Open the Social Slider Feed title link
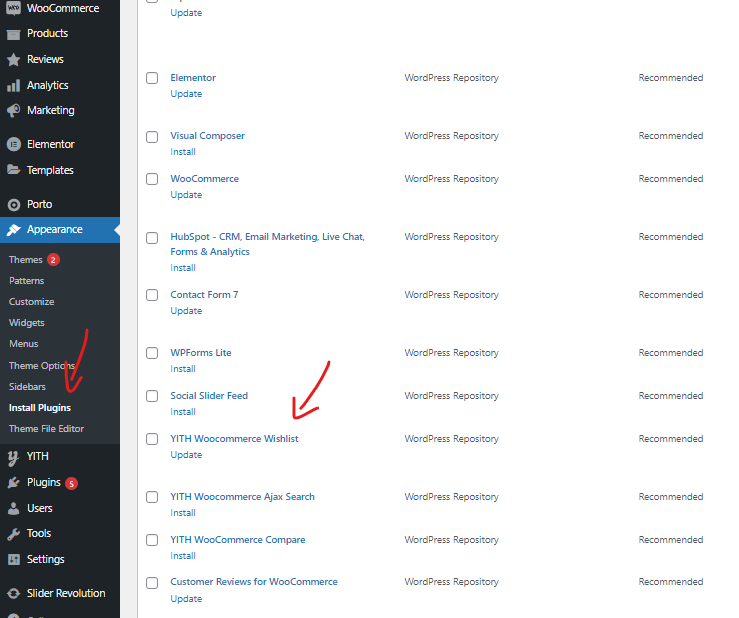Screen dimensions: 739x618 (x=209, y=396)
